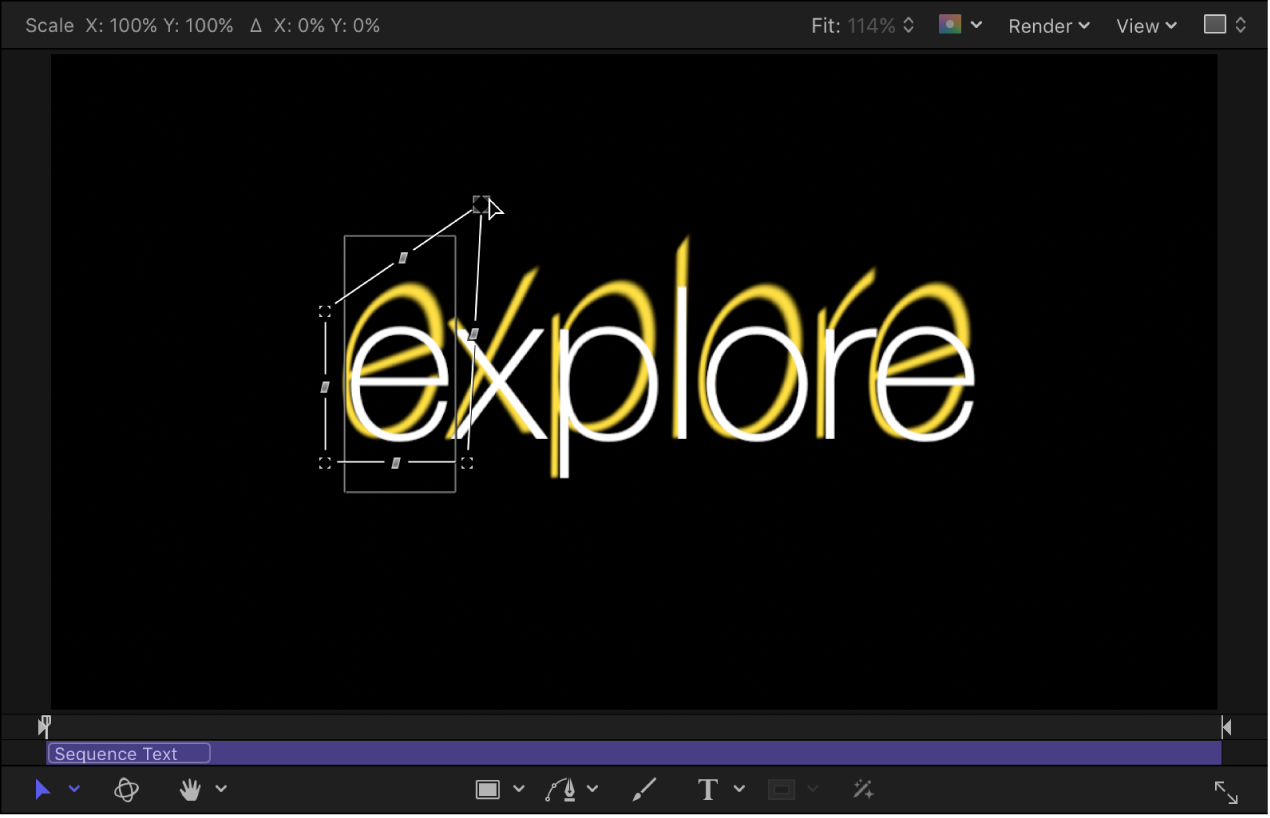Select the Paint Stroke tool

(644, 789)
